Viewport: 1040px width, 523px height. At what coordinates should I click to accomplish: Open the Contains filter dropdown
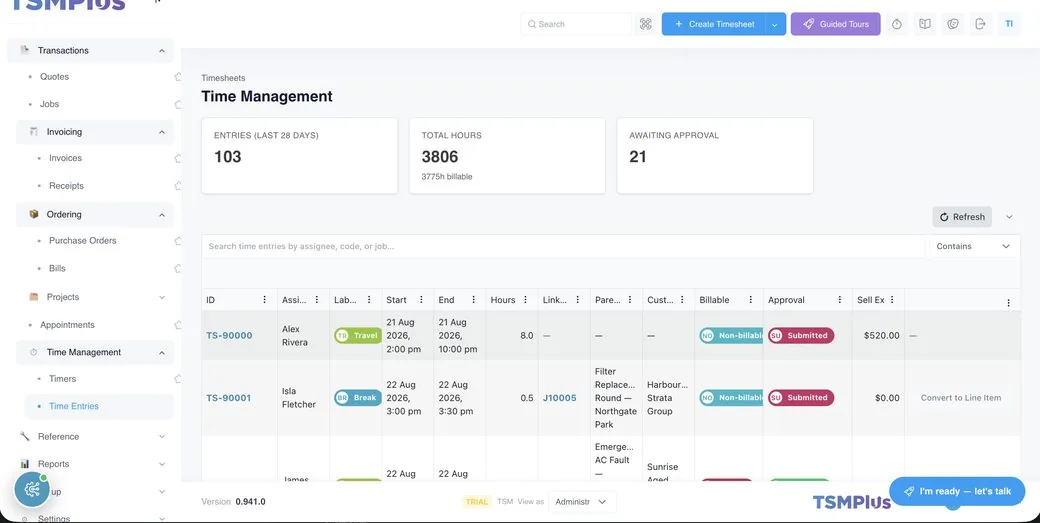974,246
